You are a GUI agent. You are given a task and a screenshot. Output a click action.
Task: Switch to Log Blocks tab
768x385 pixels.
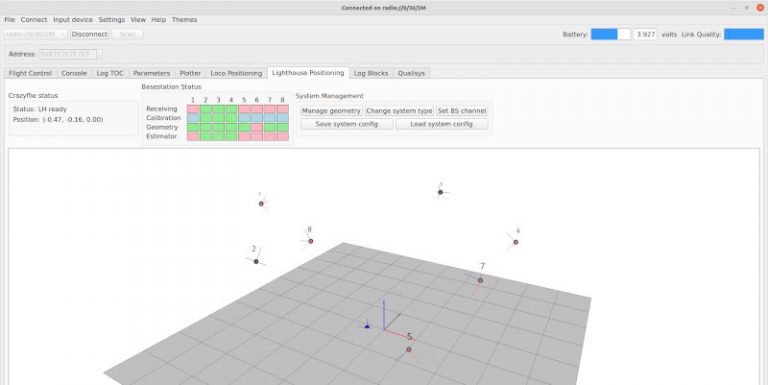coord(371,73)
